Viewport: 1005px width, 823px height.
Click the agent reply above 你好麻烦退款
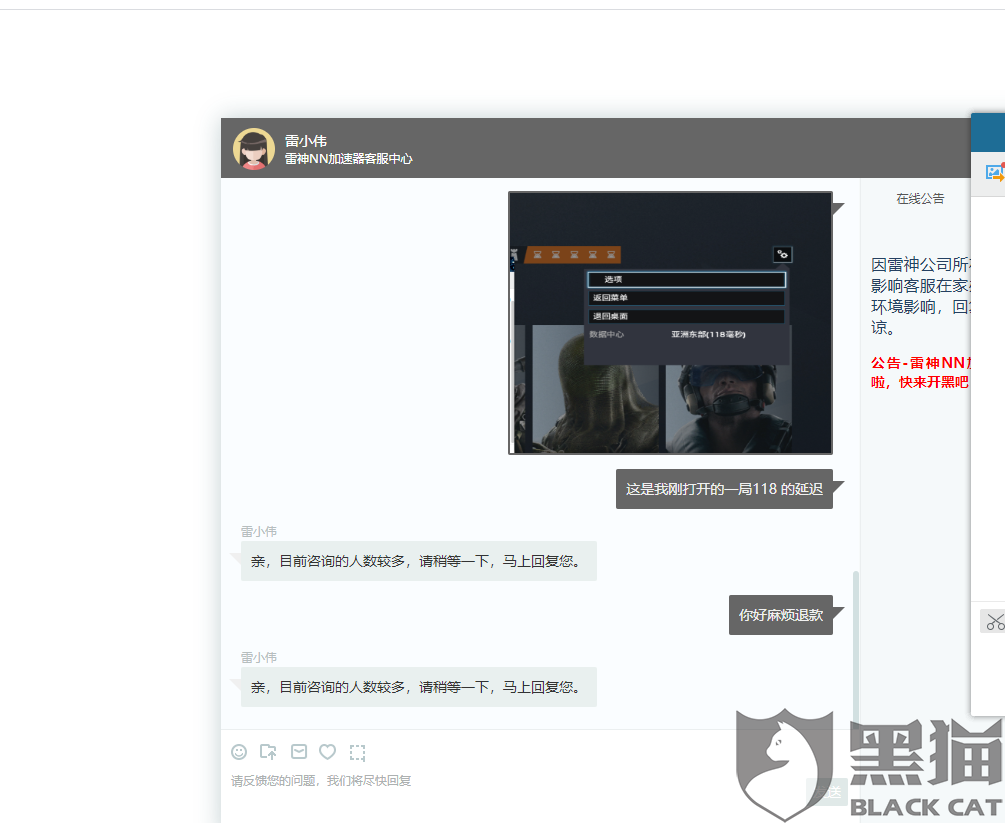tap(419, 561)
